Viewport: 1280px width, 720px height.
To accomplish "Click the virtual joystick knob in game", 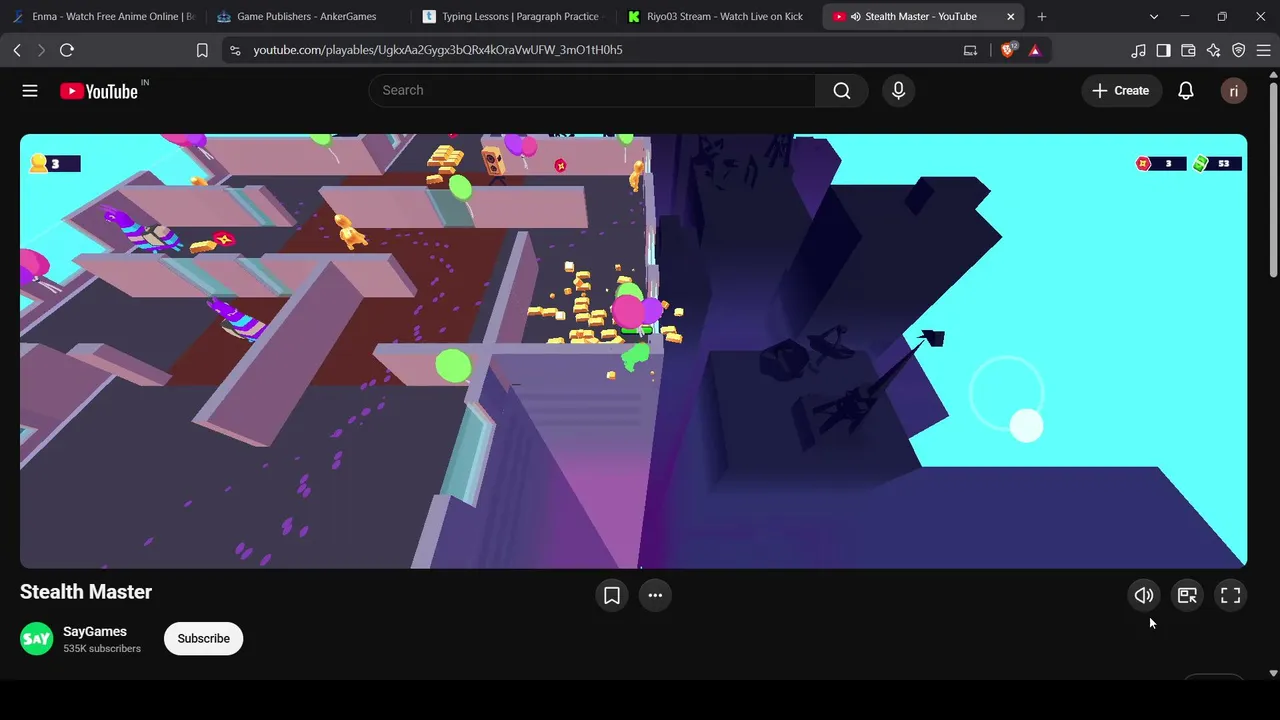I will tap(1026, 426).
